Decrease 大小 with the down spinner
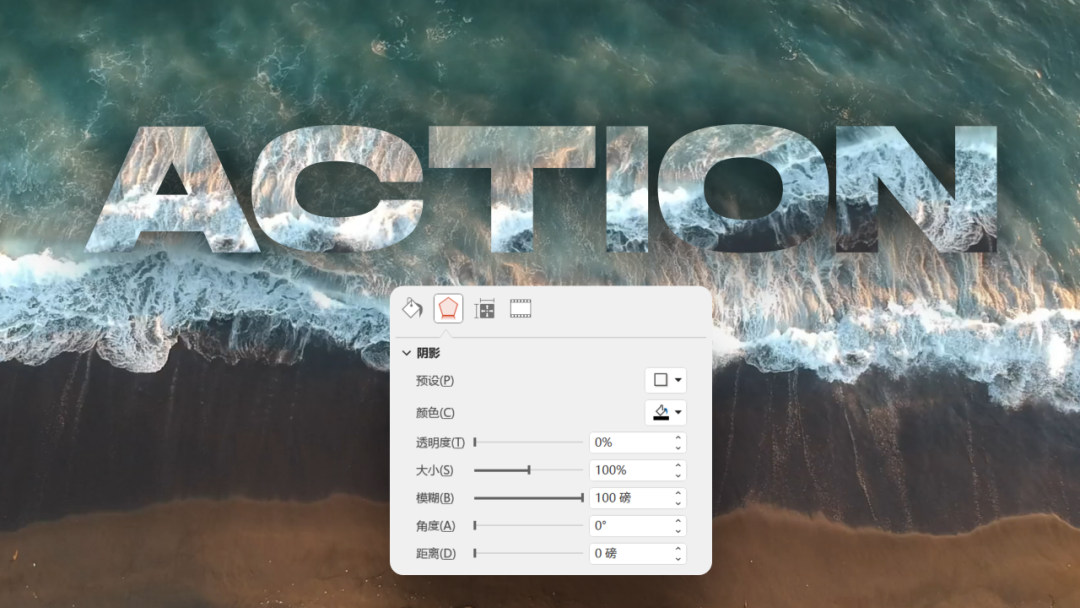Viewport: 1080px width, 608px height. click(x=678, y=475)
